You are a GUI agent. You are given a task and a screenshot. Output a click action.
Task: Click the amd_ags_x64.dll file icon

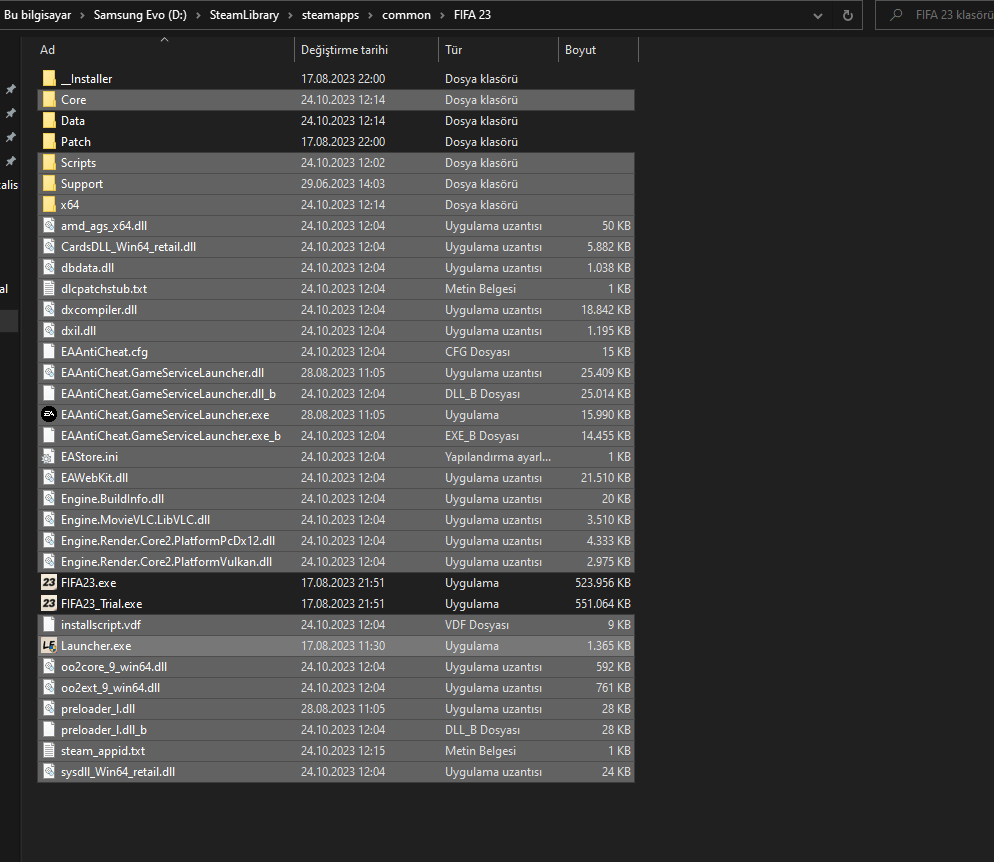[49, 226]
